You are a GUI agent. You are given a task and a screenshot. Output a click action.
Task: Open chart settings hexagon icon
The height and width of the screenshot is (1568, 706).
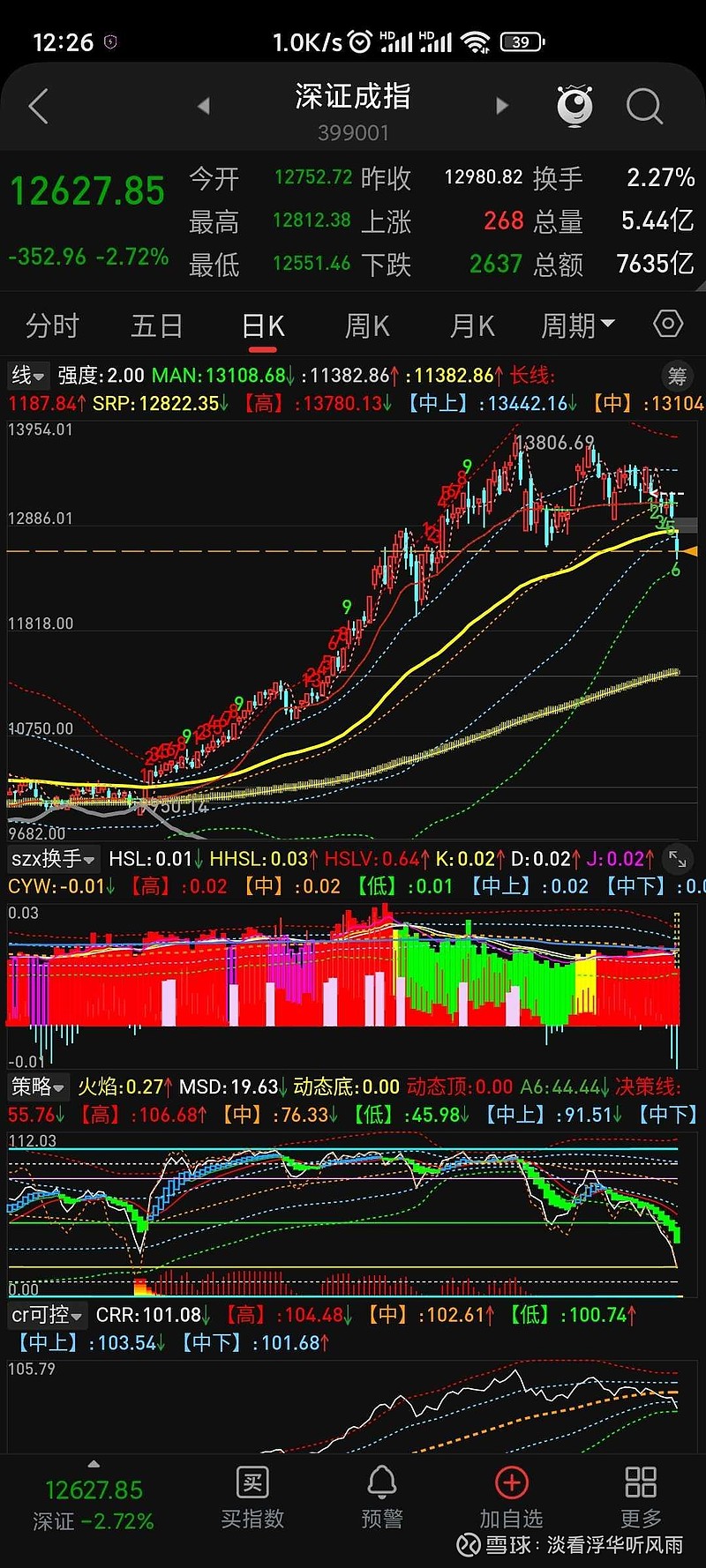[x=668, y=325]
